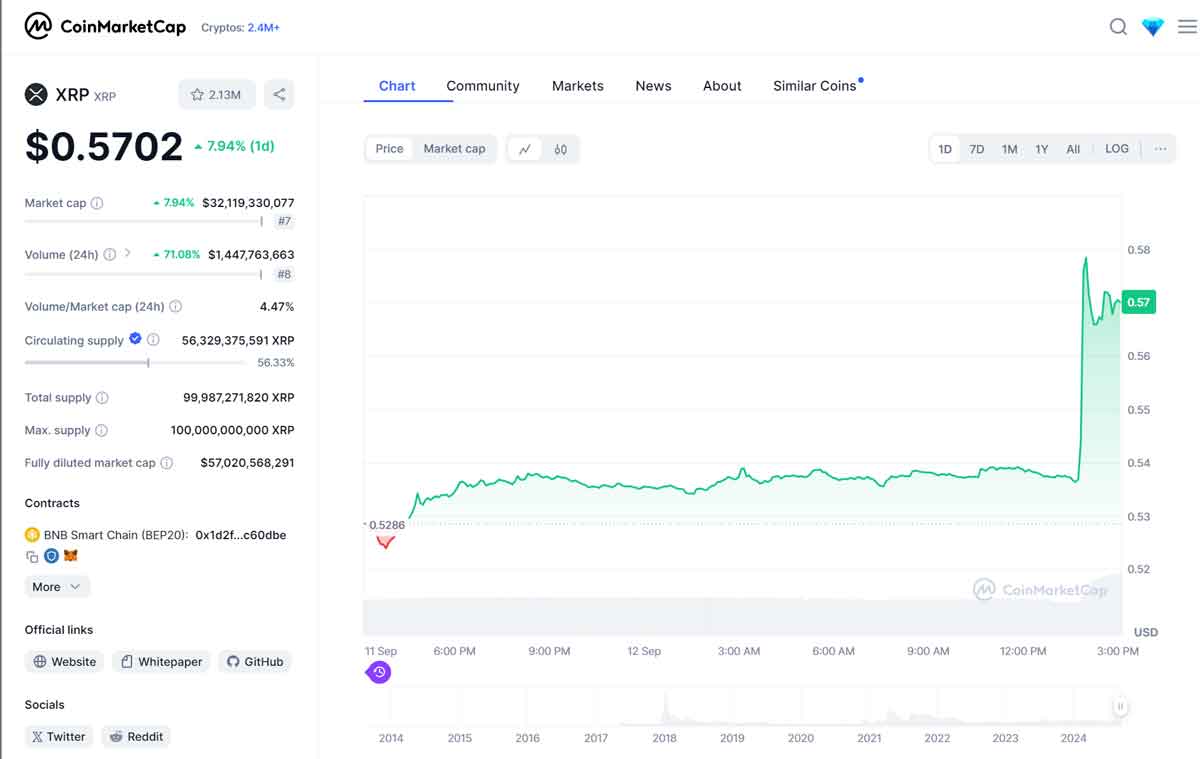
Task: Click the purple history marker icon
Action: point(379,672)
